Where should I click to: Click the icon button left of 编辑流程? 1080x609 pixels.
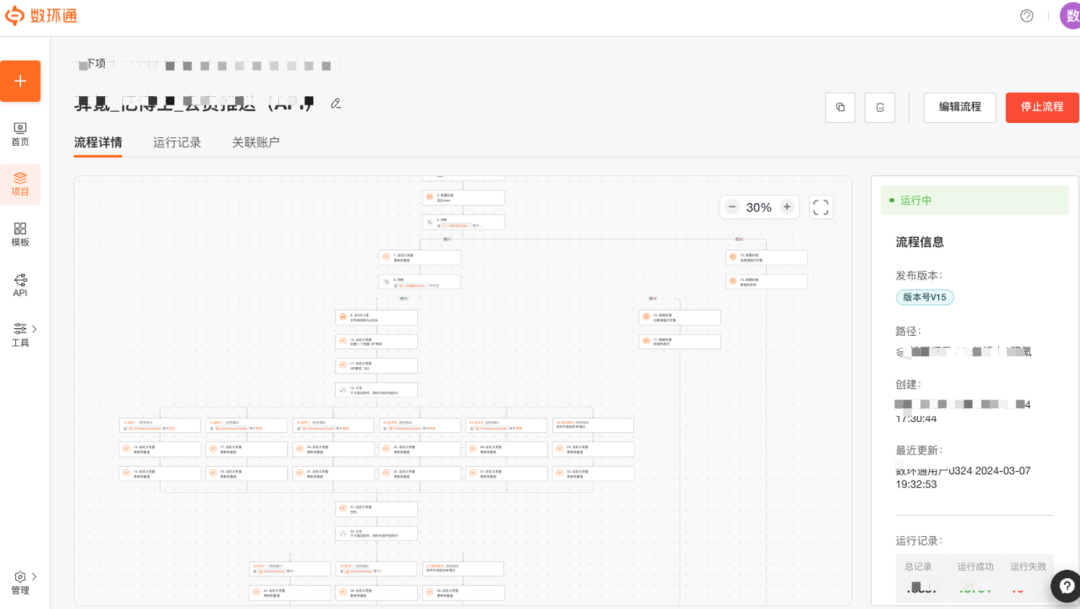tap(879, 107)
